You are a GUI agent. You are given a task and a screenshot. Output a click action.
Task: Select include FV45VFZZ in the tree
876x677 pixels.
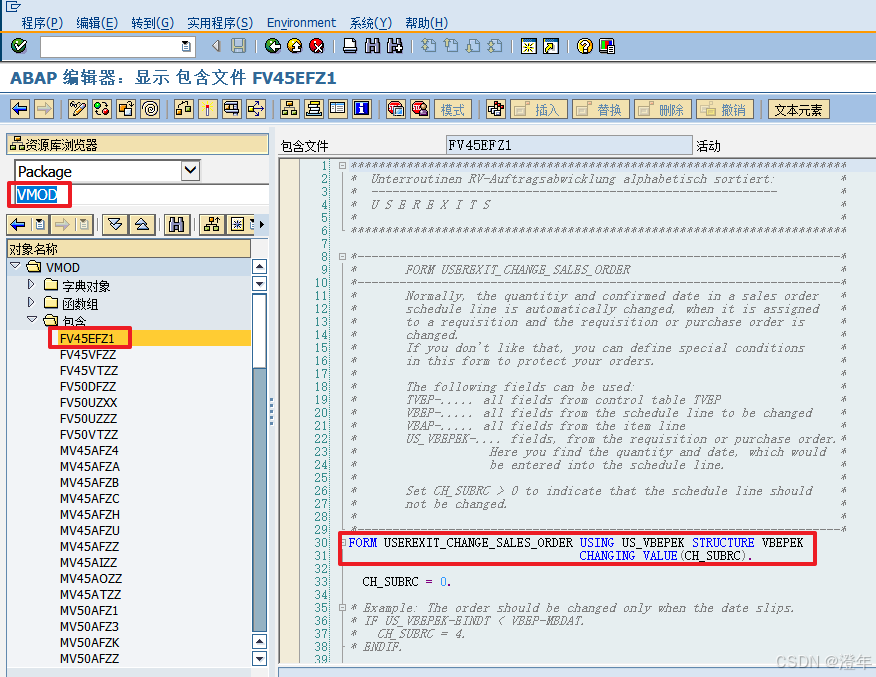(88, 354)
